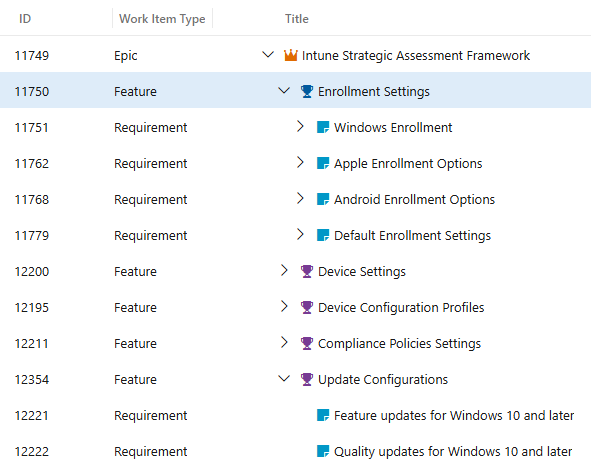Click the requirement icon for Android Enrollment Options
Image resolution: width=591 pixels, height=468 pixels.
[x=323, y=199]
